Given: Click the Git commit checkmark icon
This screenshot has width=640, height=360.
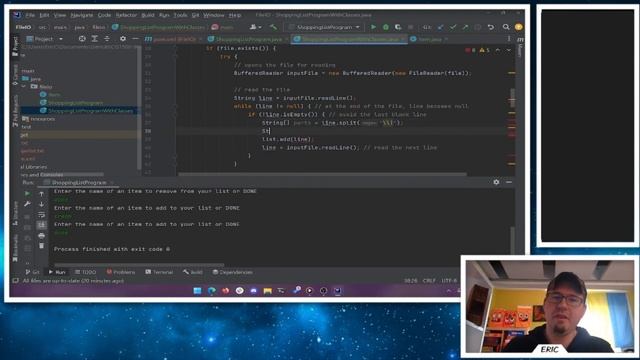Looking at the screenshot, I should pos(453,27).
